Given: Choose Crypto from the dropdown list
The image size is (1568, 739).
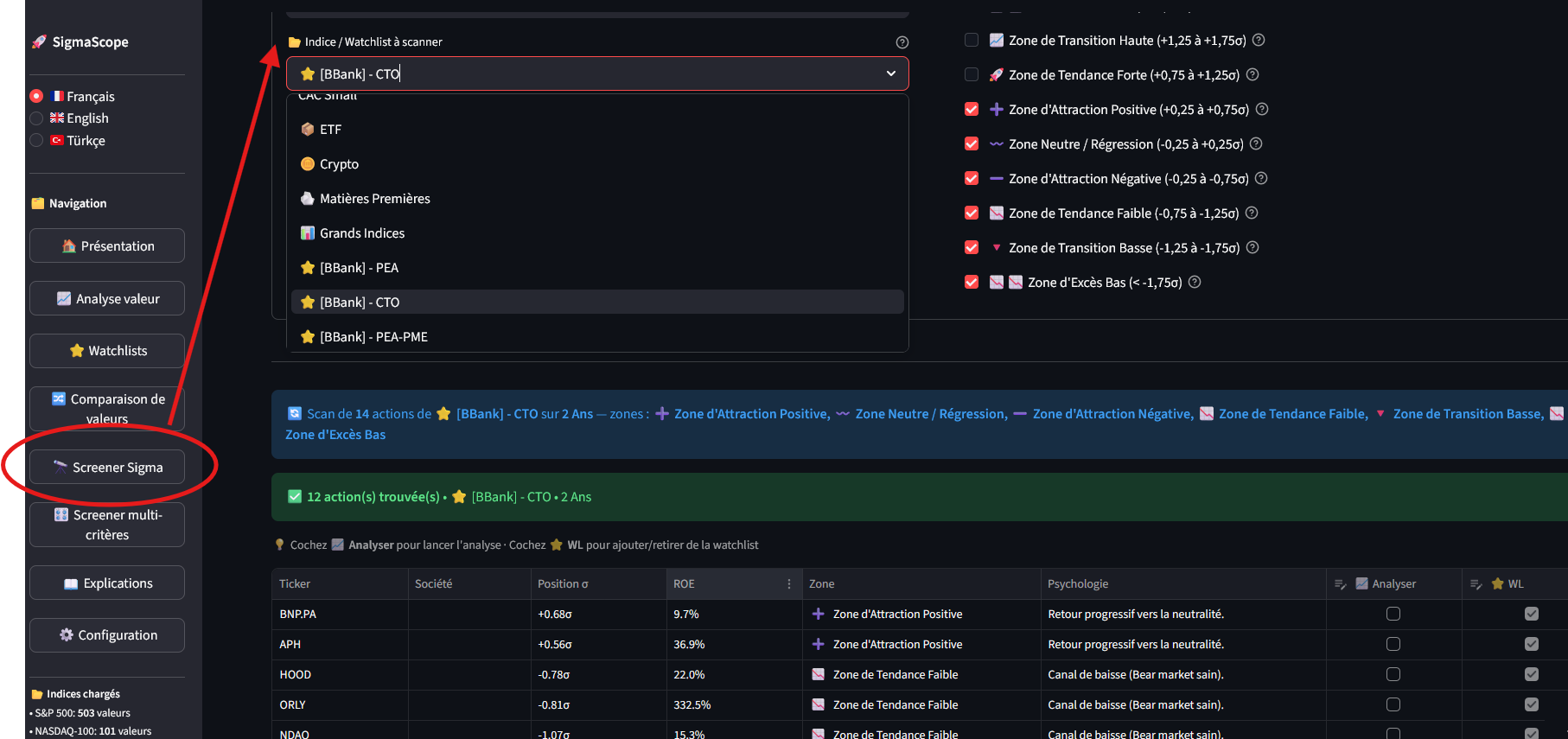Looking at the screenshot, I should click(x=339, y=164).
